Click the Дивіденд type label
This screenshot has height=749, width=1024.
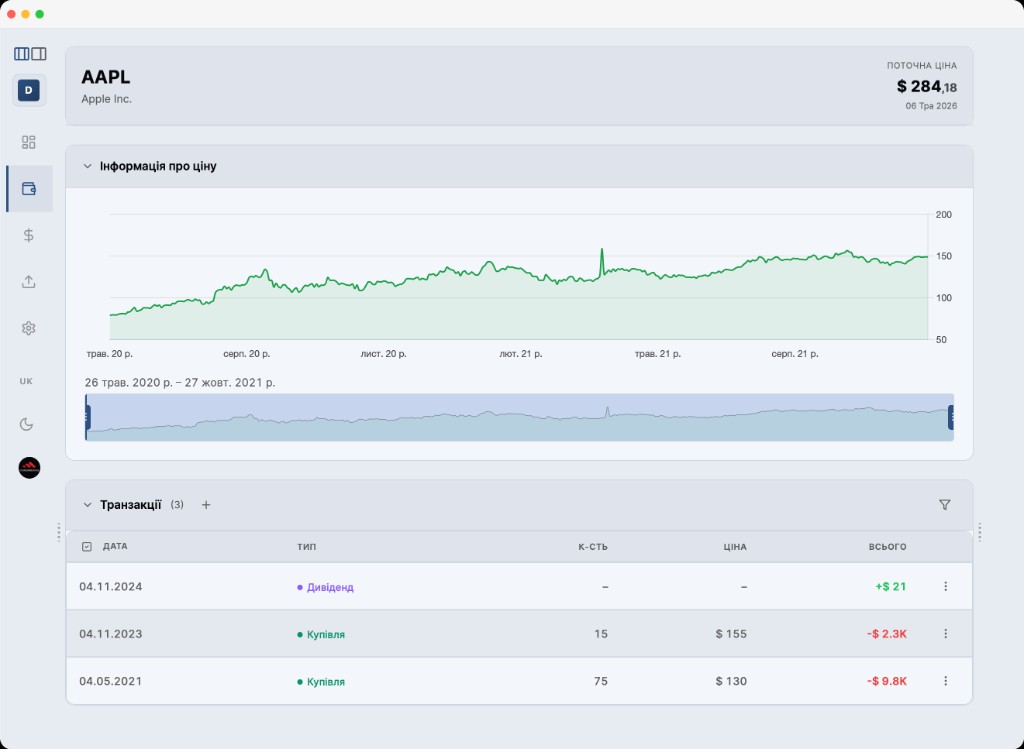(x=330, y=587)
